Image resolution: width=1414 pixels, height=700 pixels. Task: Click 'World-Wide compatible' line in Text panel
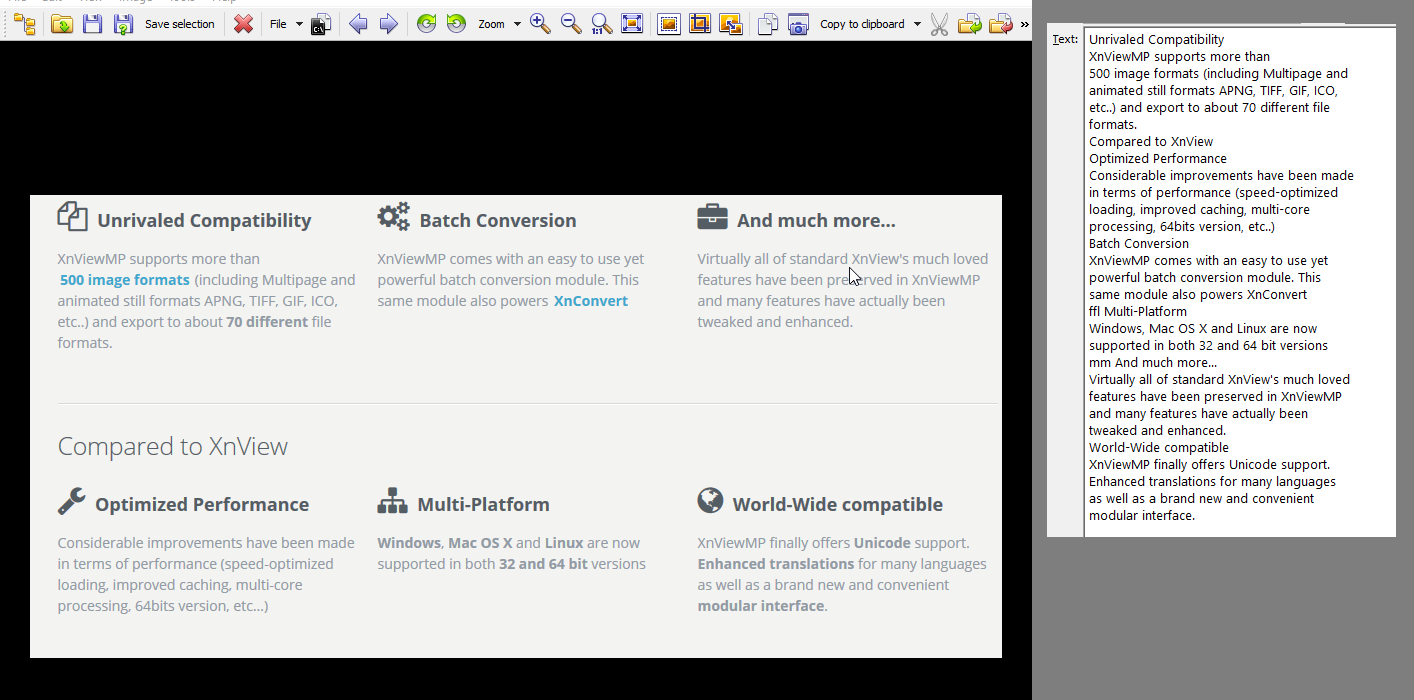tap(1159, 448)
